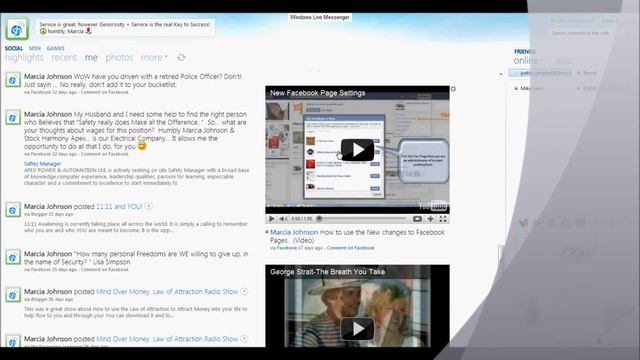Click the small icon at the video's top-right corner

tap(453, 89)
